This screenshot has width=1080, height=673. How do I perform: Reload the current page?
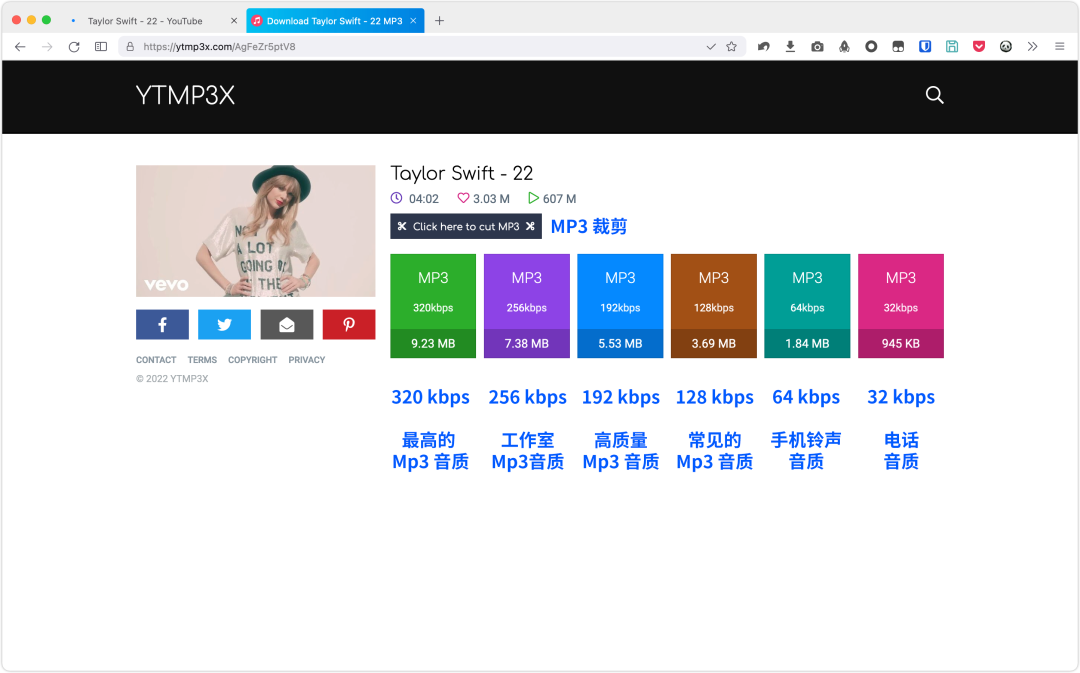pyautogui.click(x=74, y=47)
